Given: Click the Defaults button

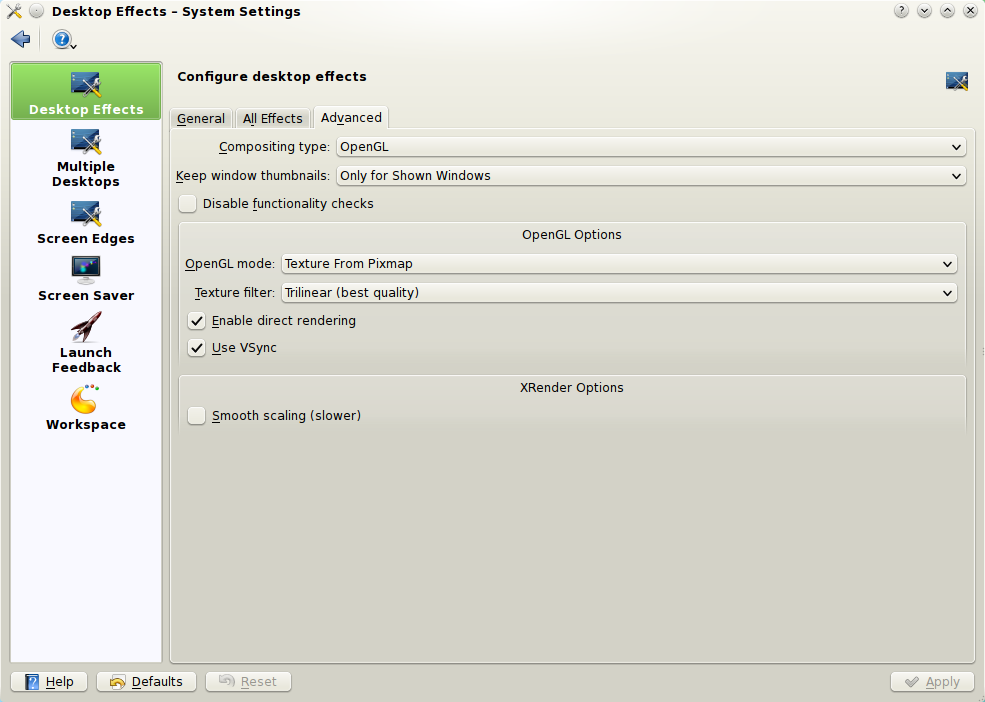Looking at the screenshot, I should pyautogui.click(x=146, y=682).
